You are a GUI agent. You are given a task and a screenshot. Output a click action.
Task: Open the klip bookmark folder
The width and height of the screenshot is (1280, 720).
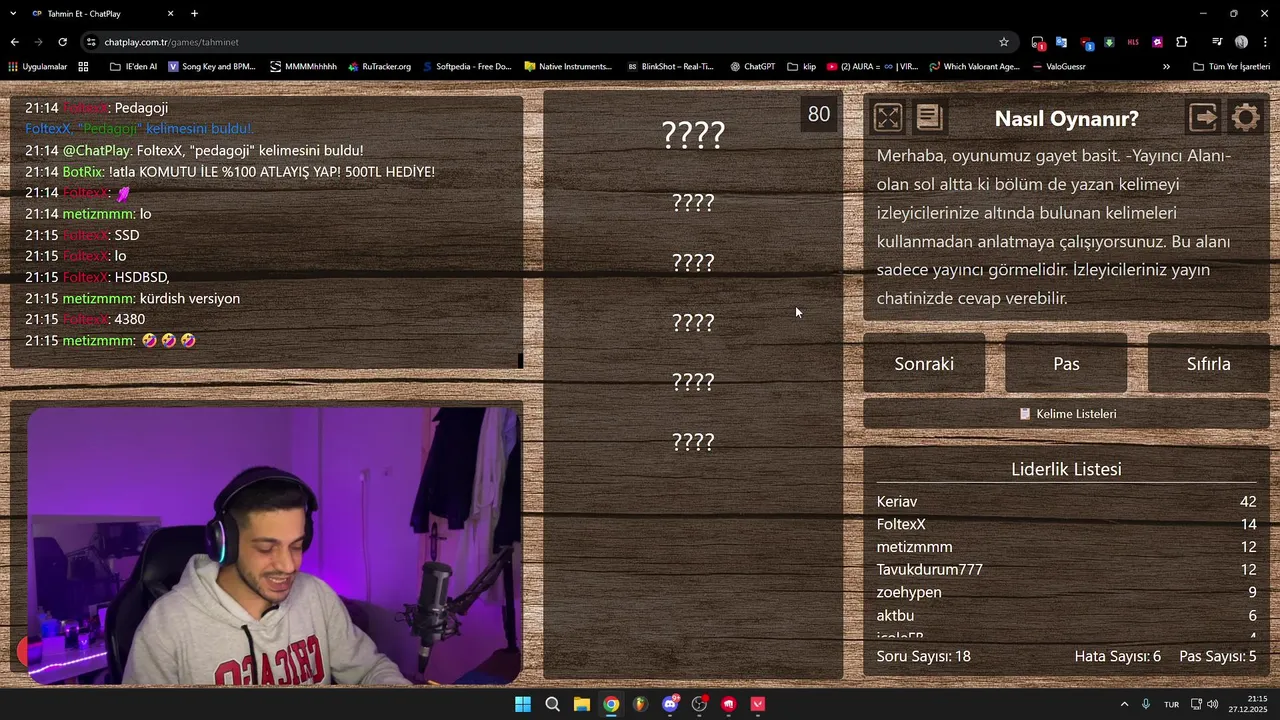click(x=802, y=67)
